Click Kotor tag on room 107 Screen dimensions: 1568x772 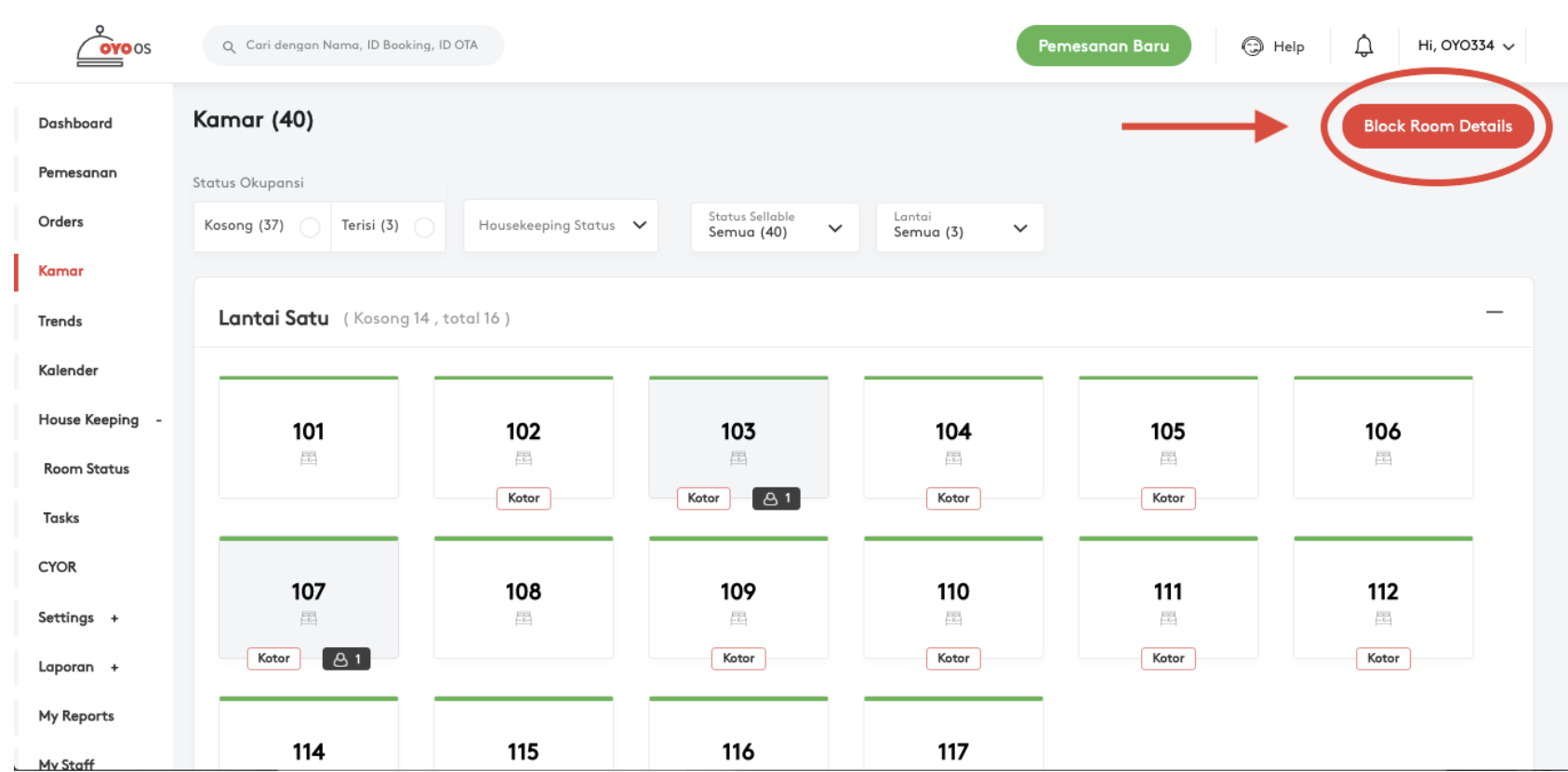tap(273, 659)
